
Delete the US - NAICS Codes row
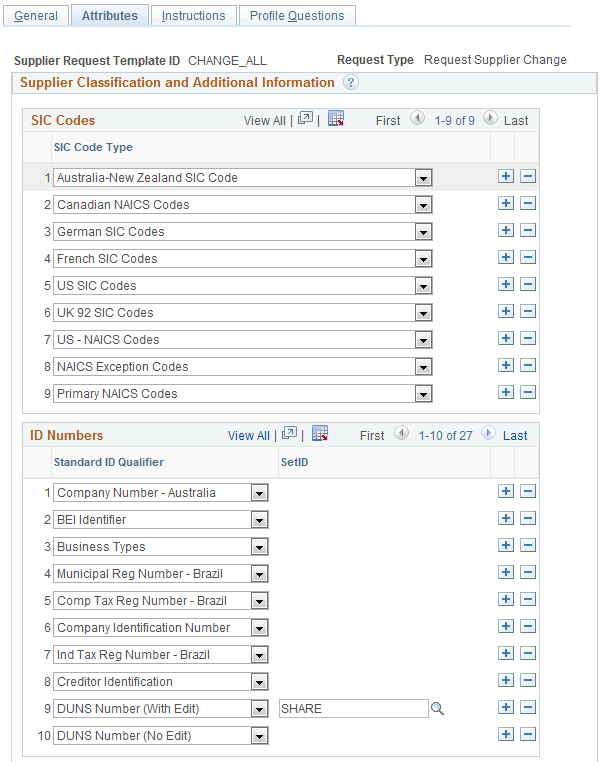(x=528, y=338)
